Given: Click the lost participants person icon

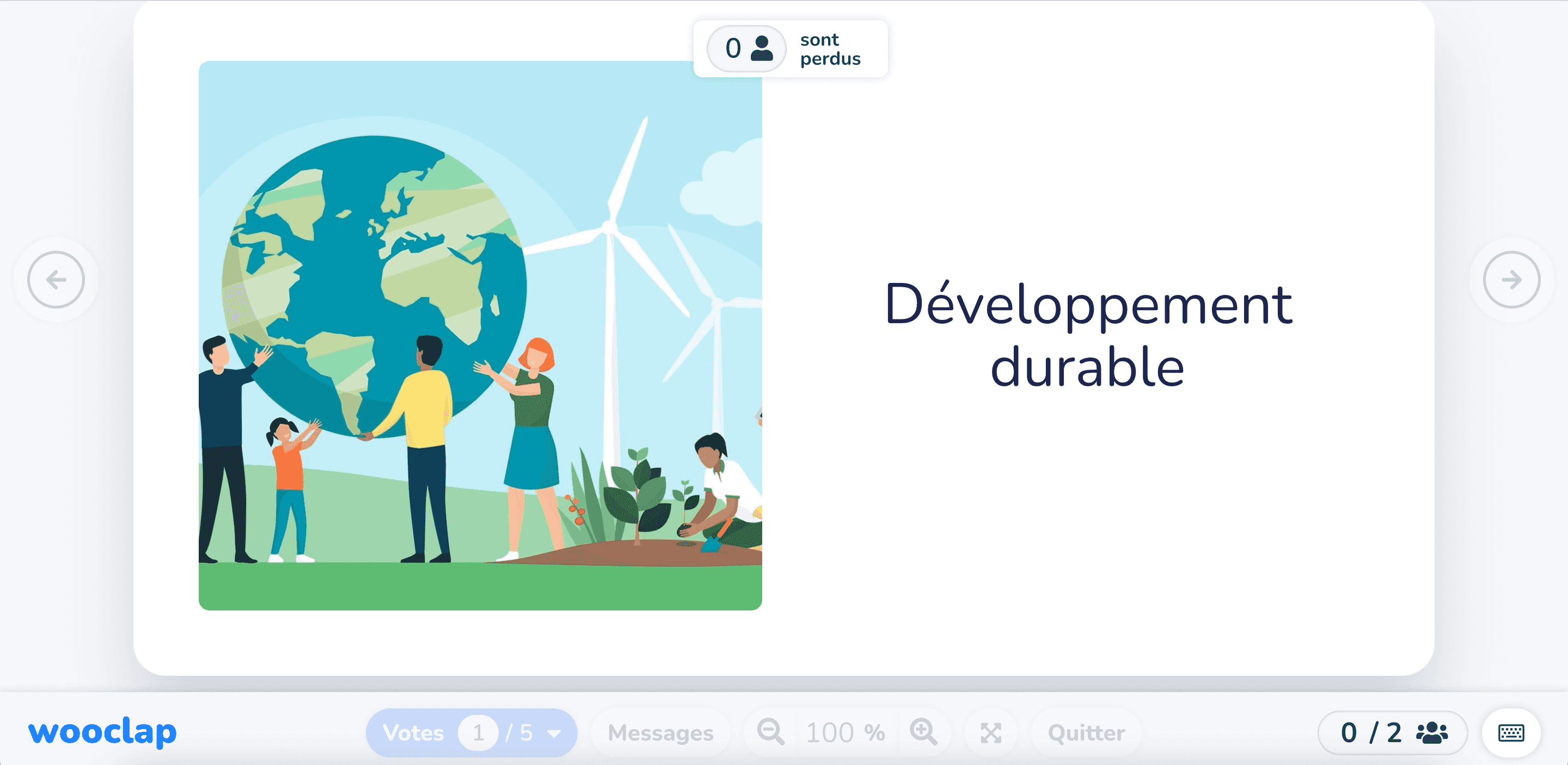Looking at the screenshot, I should pos(762,48).
